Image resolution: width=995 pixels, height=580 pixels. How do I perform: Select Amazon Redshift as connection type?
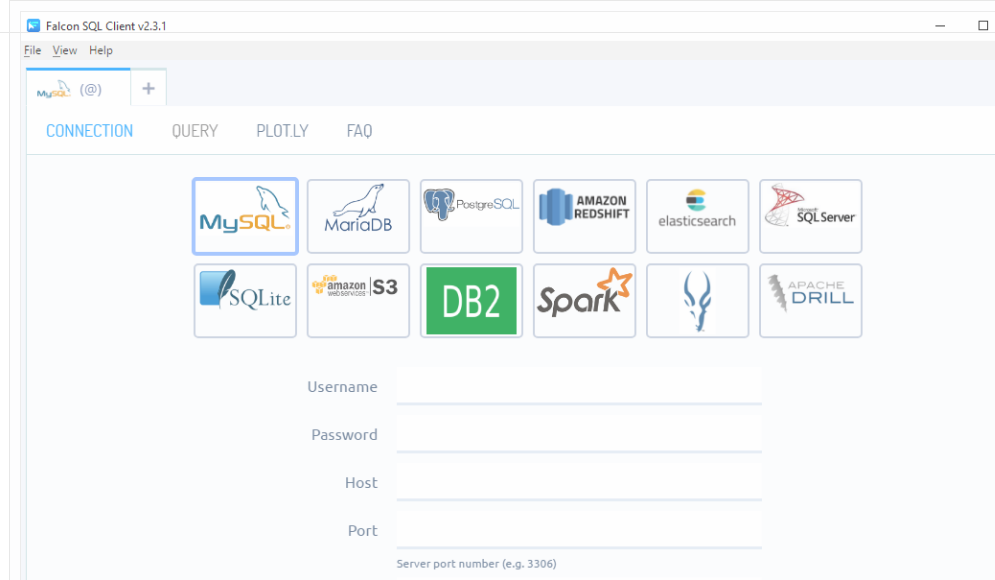[584, 216]
